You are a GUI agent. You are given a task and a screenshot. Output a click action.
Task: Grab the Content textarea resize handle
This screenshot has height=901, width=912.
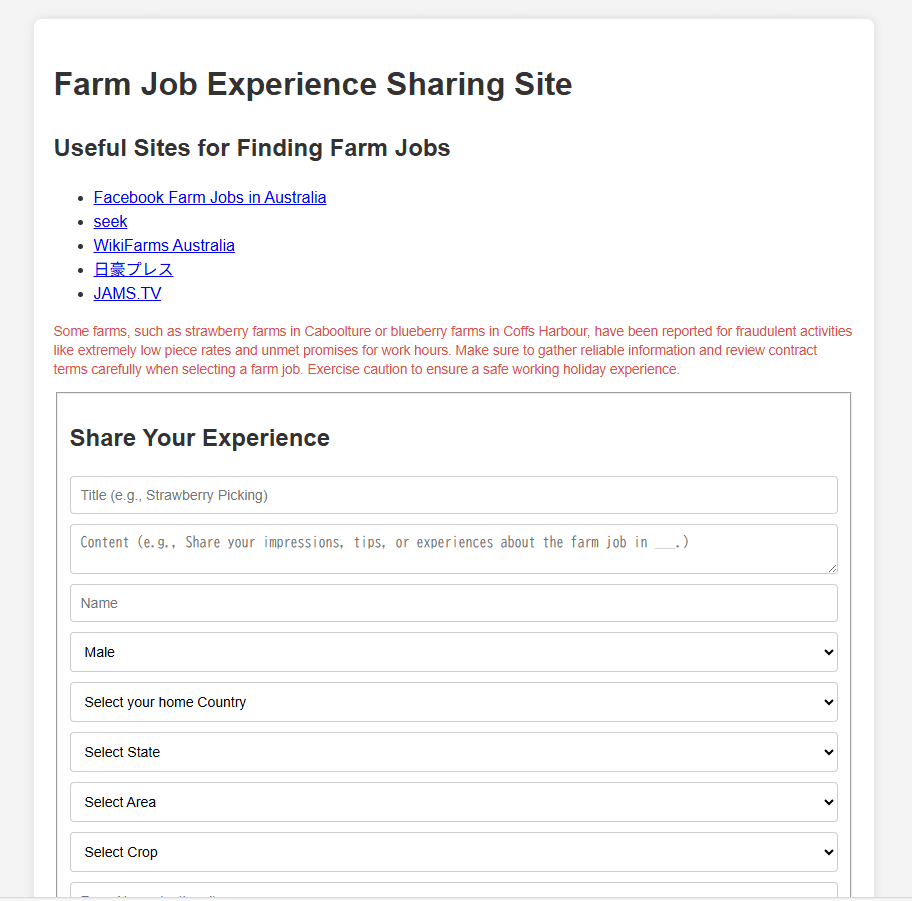(x=831, y=568)
